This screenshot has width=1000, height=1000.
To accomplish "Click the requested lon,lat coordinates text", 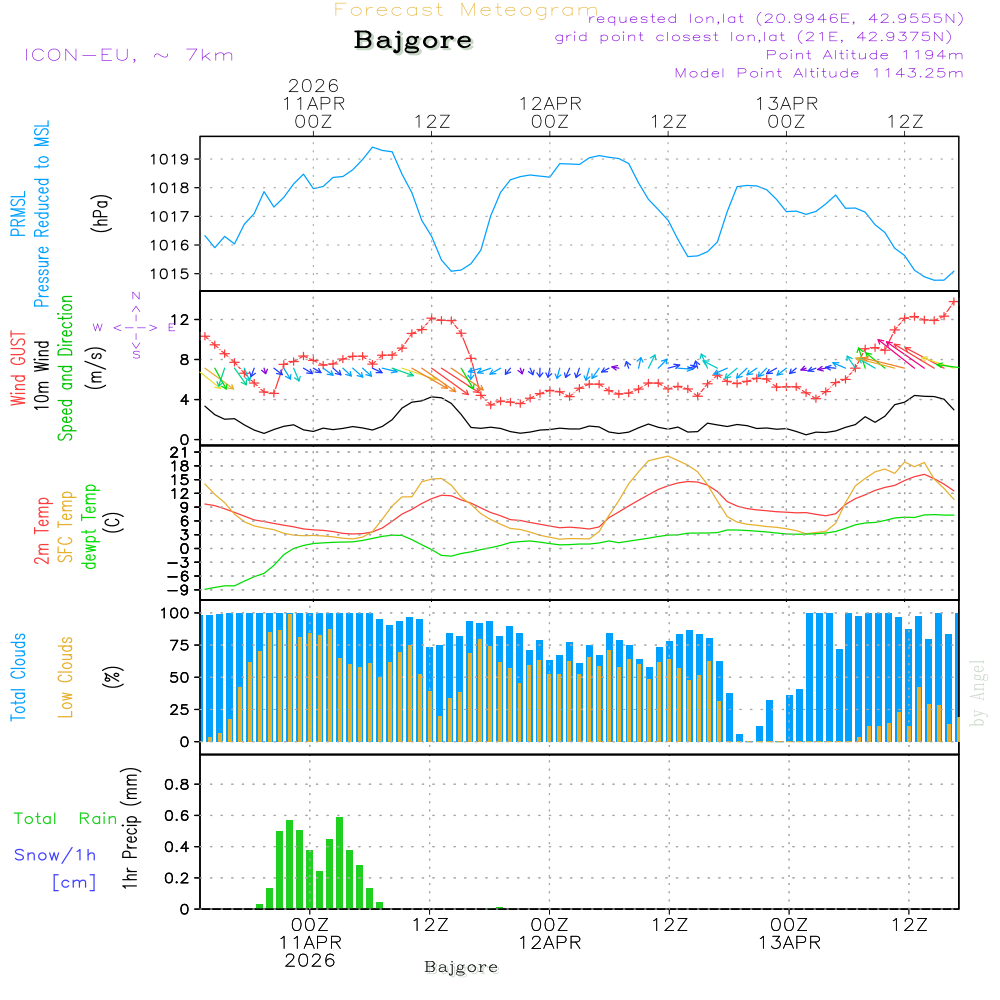I will tap(776, 19).
